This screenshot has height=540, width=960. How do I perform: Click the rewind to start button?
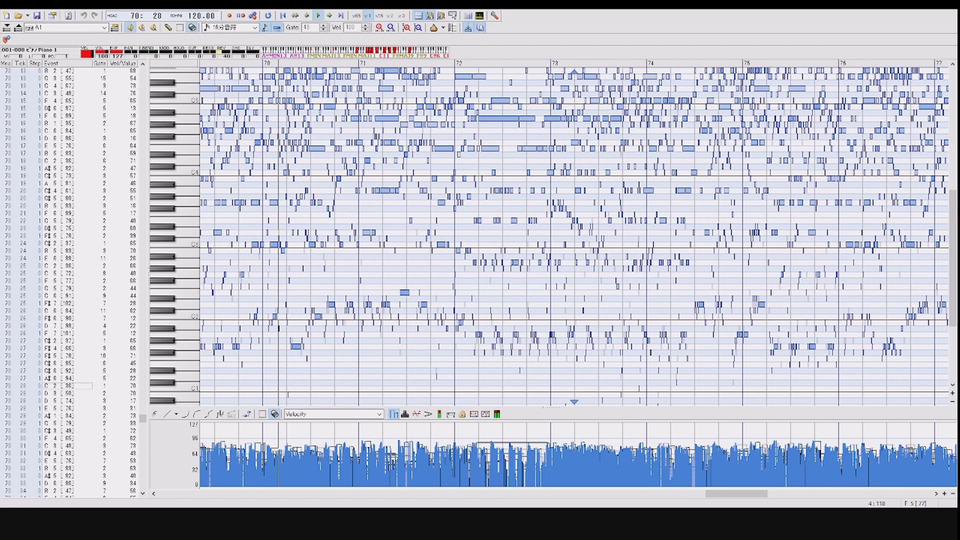tap(283, 16)
